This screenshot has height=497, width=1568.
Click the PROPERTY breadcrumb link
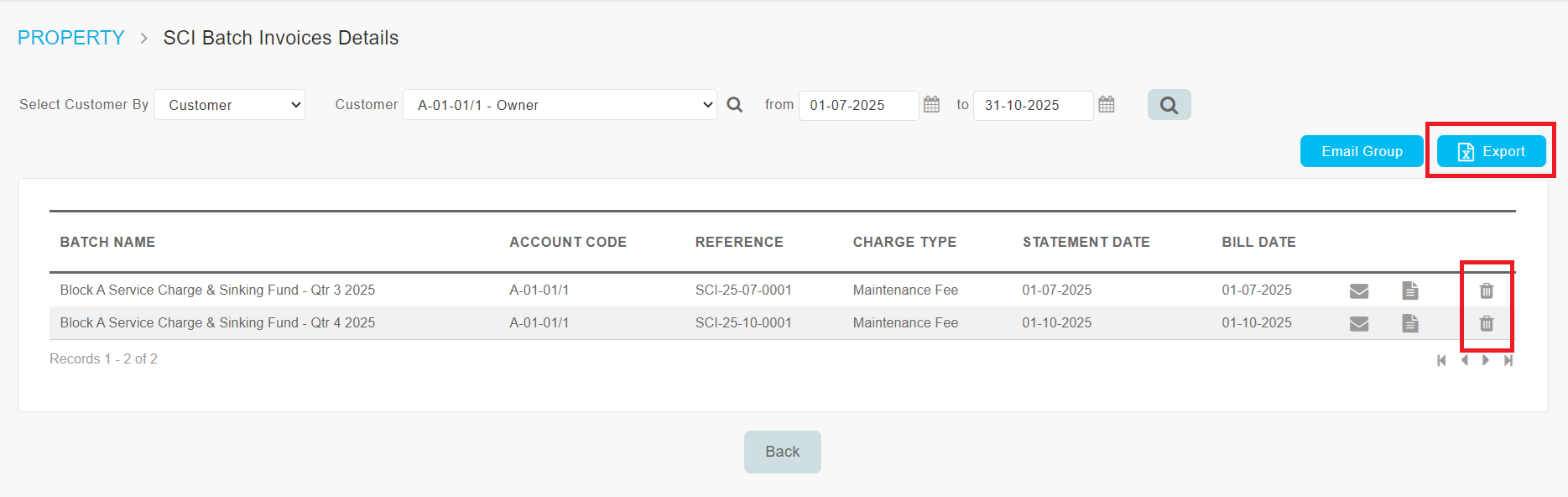click(x=71, y=38)
